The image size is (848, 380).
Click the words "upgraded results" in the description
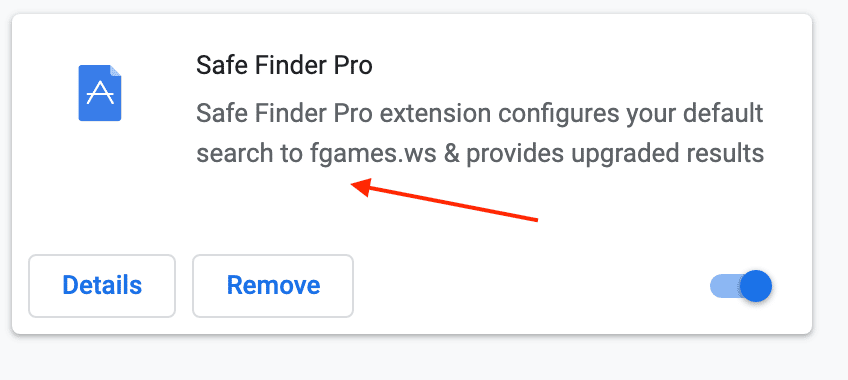pyautogui.click(x=667, y=155)
